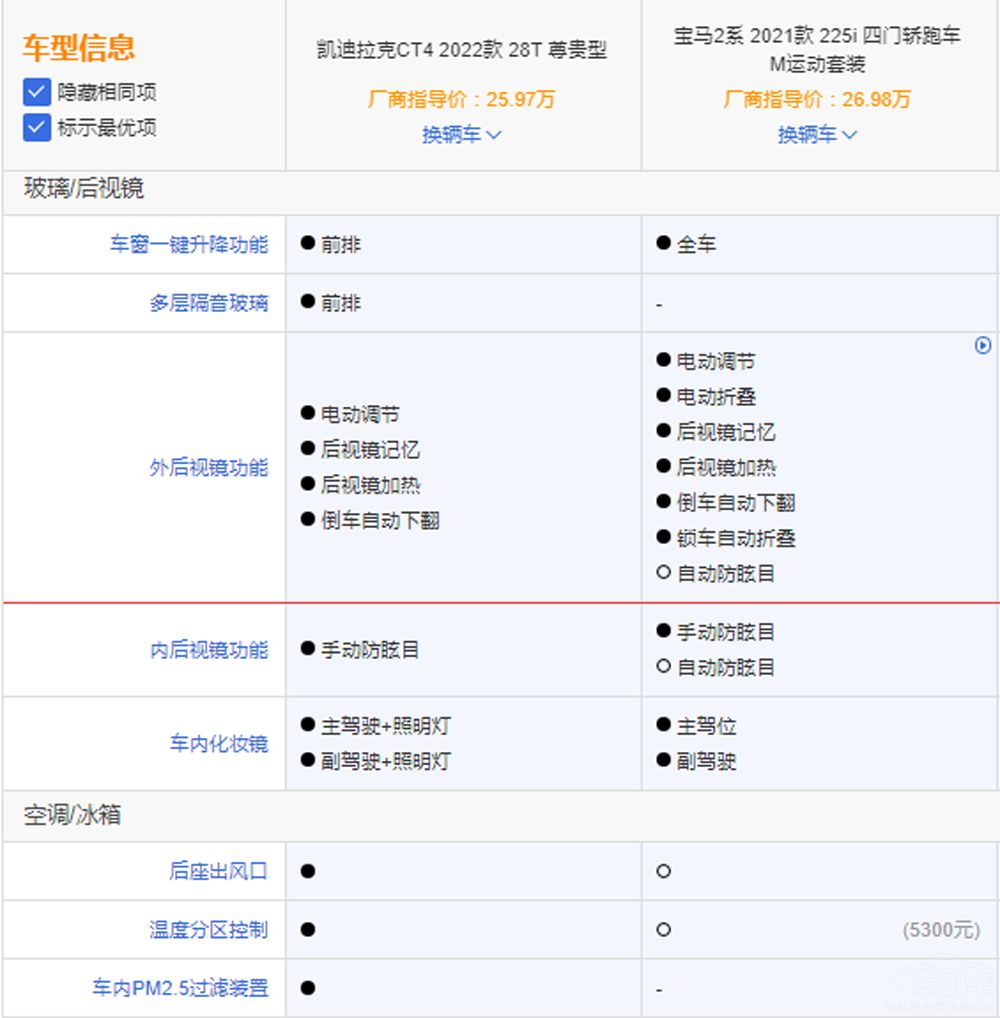Screen dimensions: 1000x1018
Task: Toggle the 隐藏相同项 checkbox
Action: (x=37, y=93)
